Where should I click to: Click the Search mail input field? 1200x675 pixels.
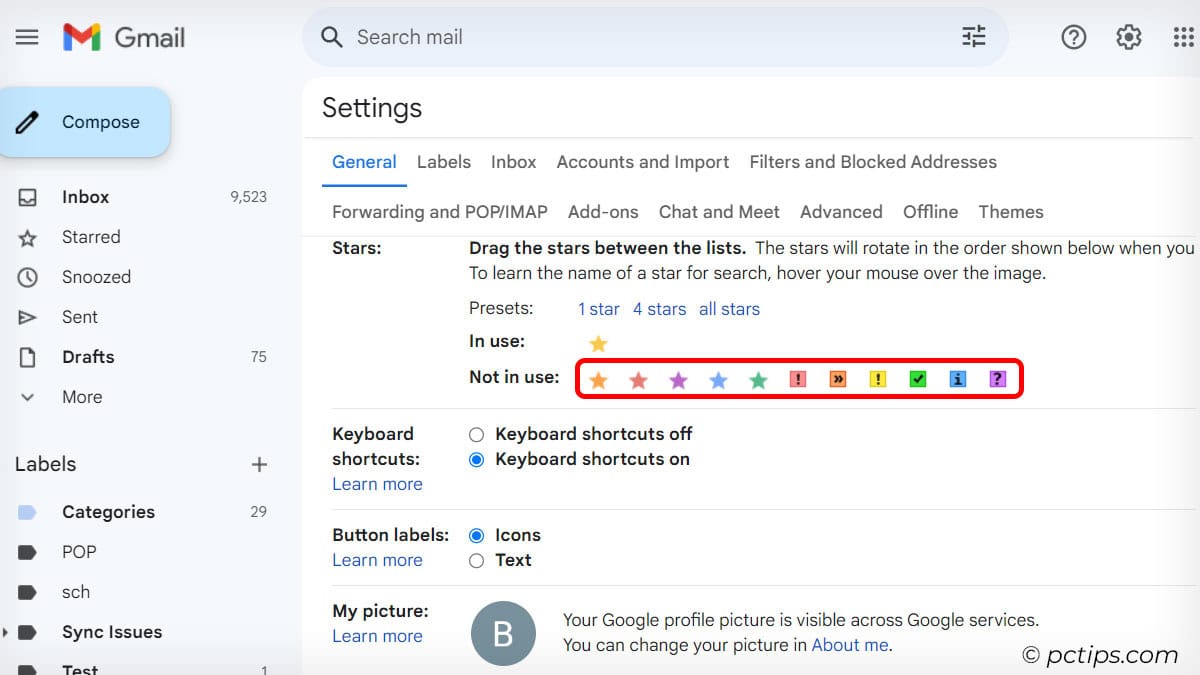pos(500,36)
